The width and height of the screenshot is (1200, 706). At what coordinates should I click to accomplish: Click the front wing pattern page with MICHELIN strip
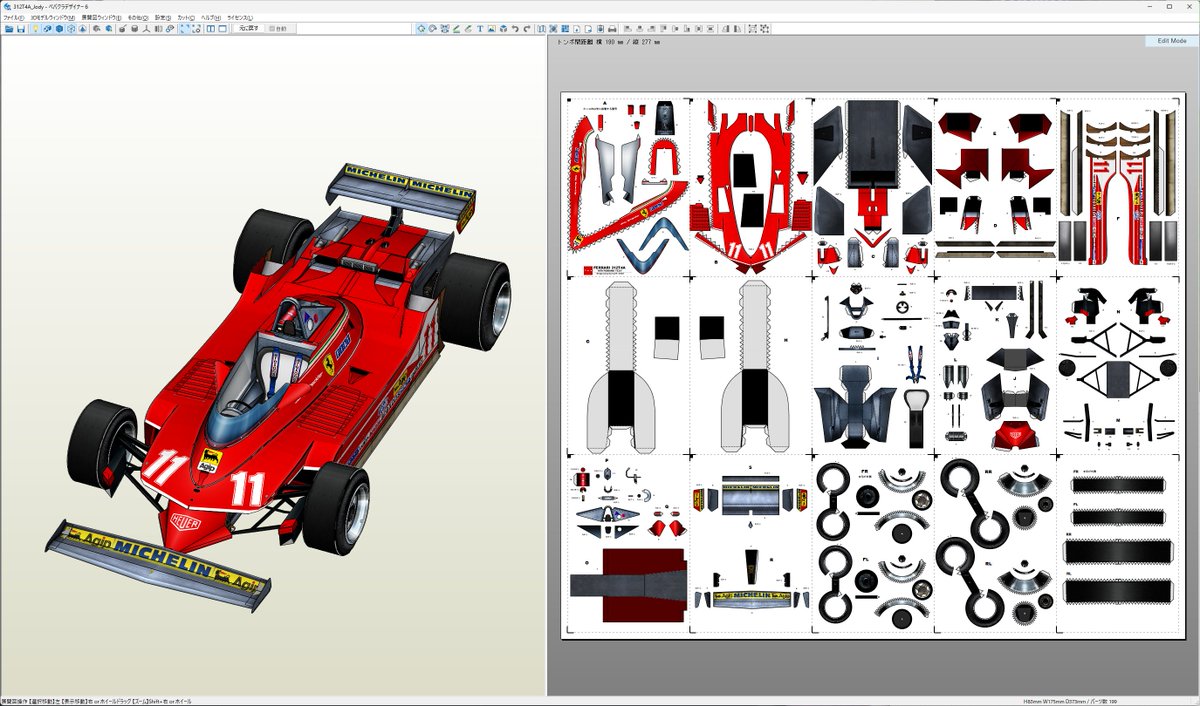coord(750,546)
